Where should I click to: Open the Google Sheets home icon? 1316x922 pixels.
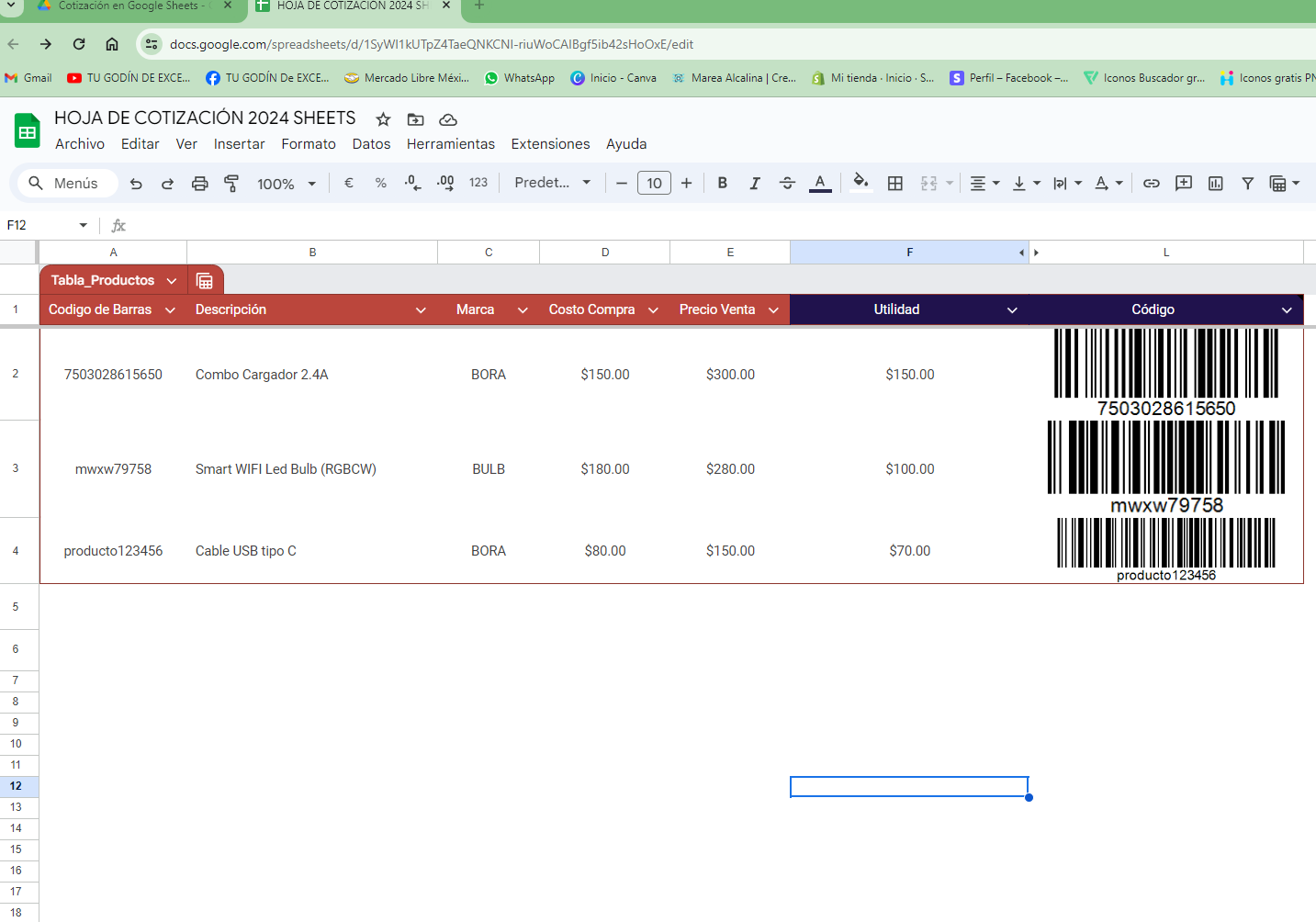click(x=28, y=130)
